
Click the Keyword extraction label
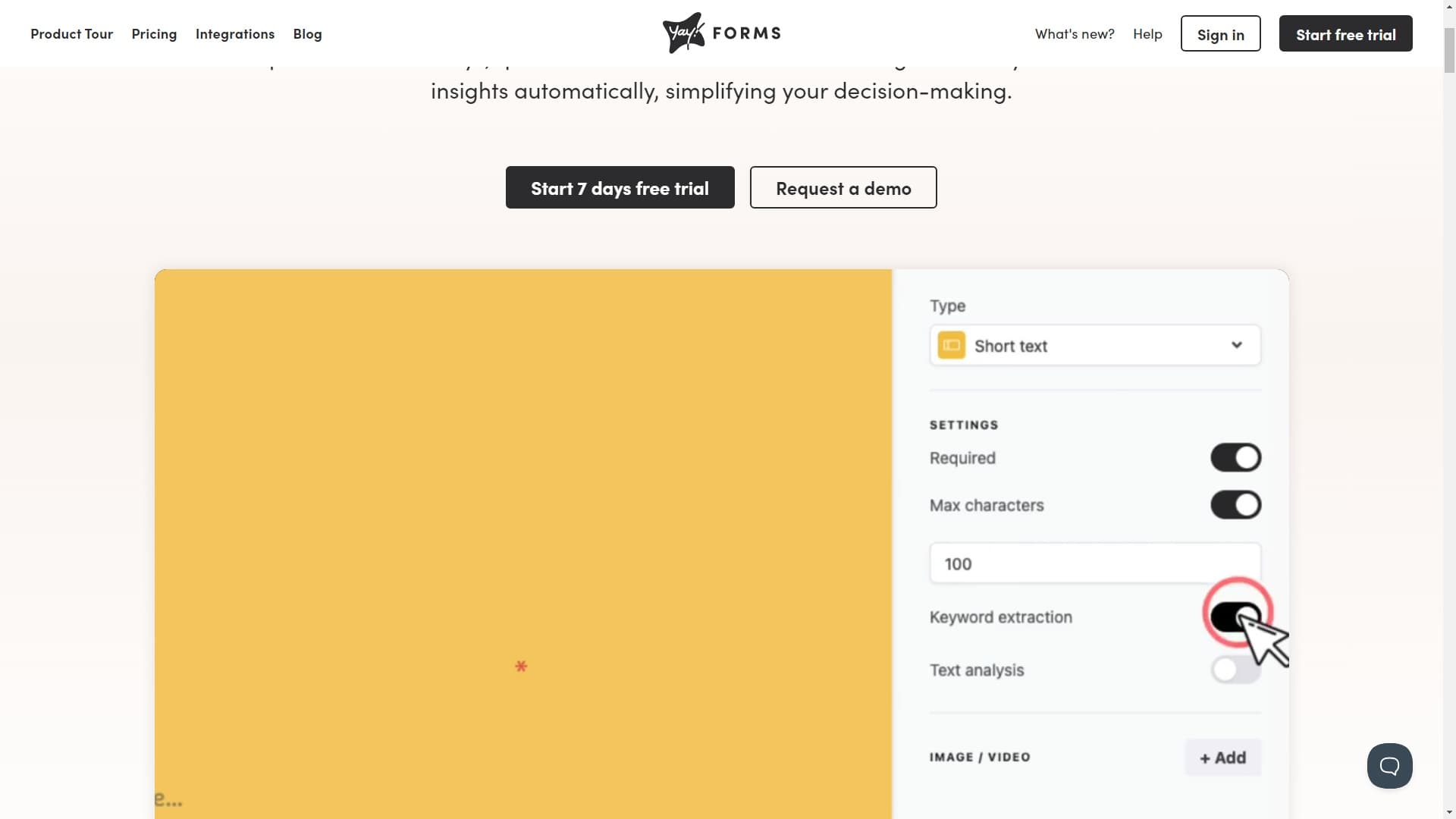[1000, 617]
